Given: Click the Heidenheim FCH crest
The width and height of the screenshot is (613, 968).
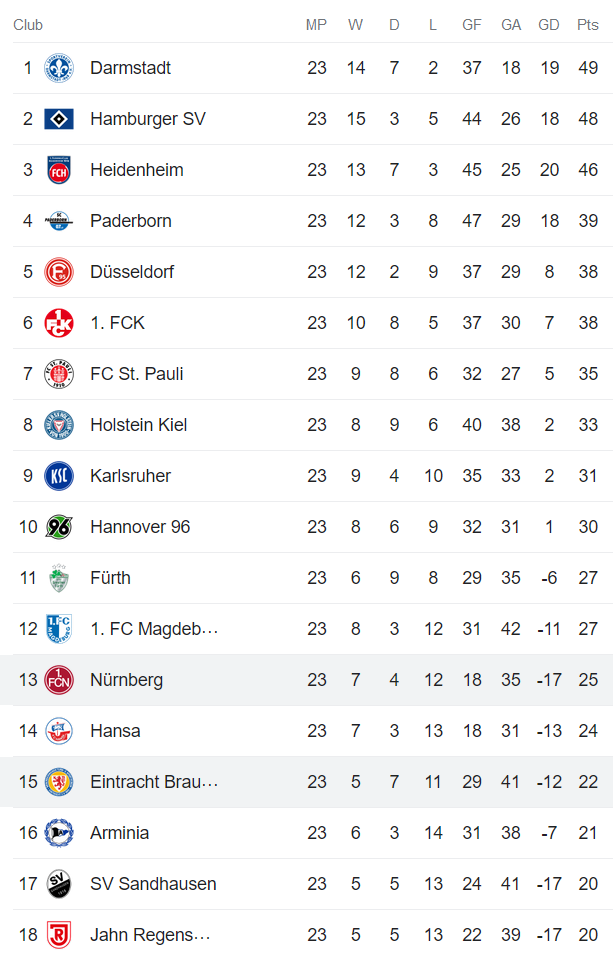Looking at the screenshot, I should click(59, 170).
